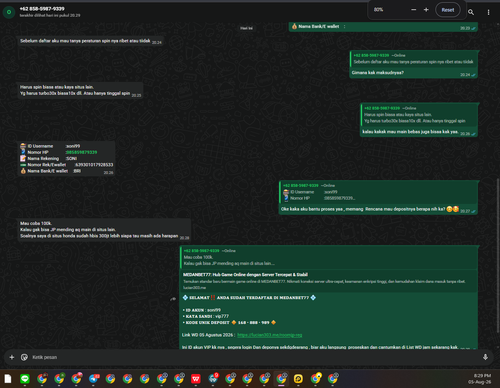Screen dimensions: 500x388
Task: Jump to quoted 'Mau coba 100k' reply
Action: tap(329, 257)
